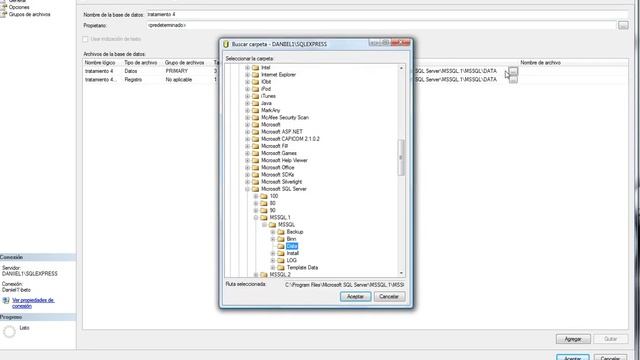The image size is (640, 360).
Task: Click the Nombre de archivo column header
Action: pos(540,63)
